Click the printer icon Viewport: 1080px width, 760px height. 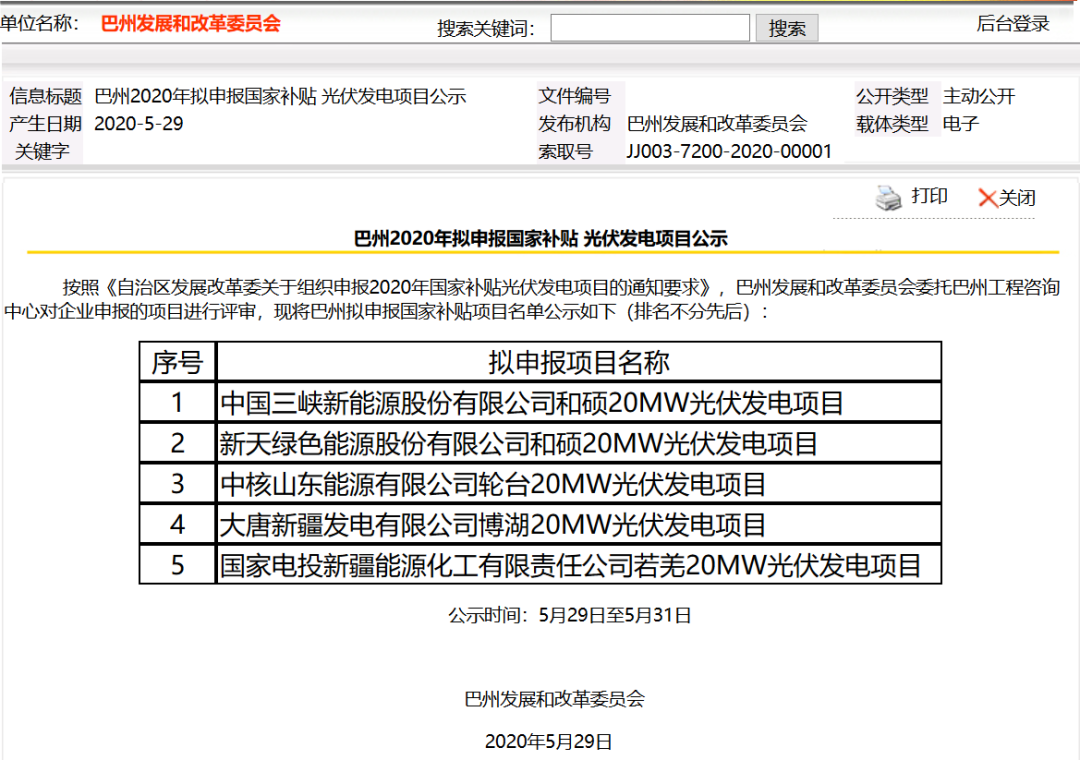click(889, 198)
